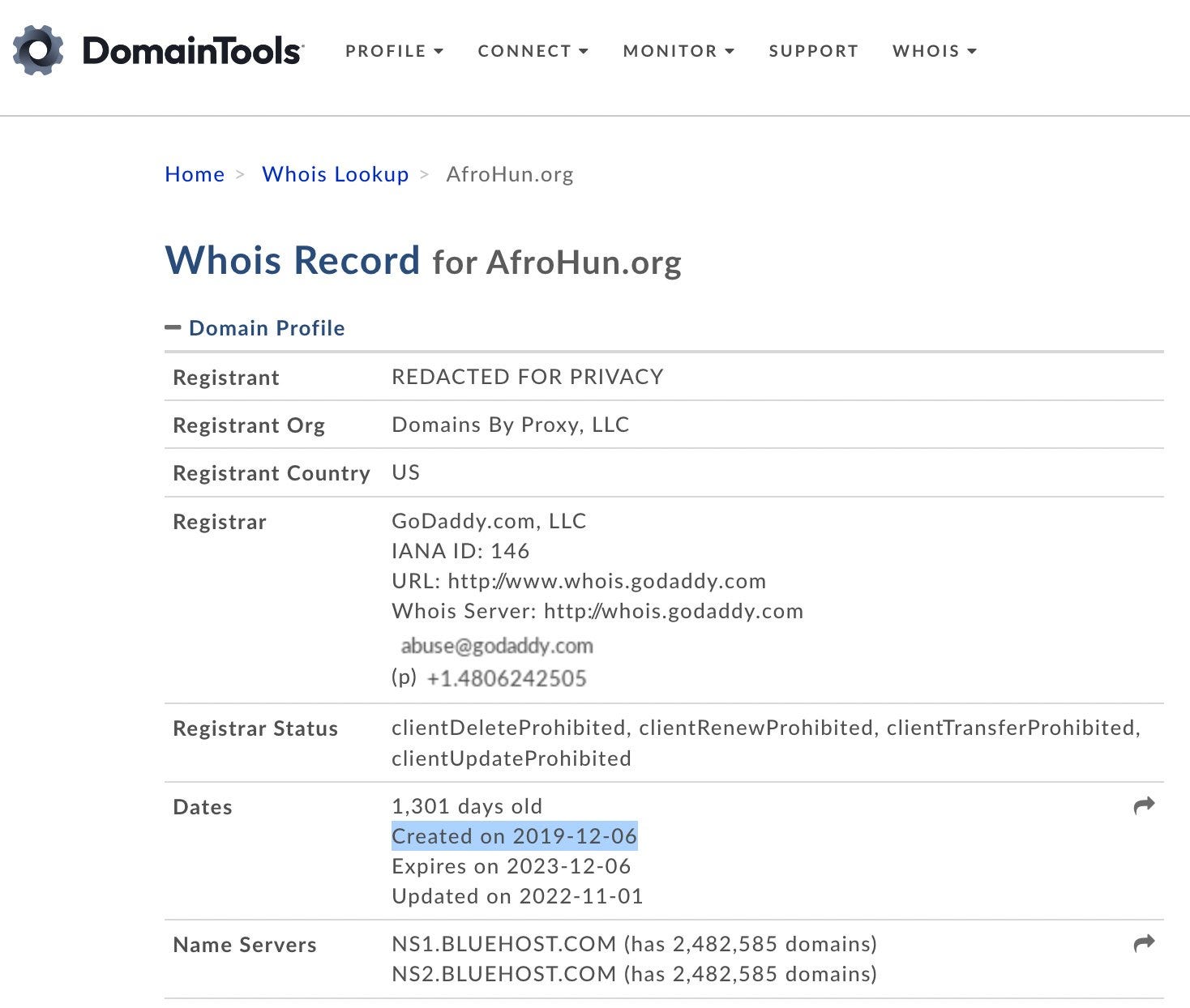Click NS2.BLUEHOST.COM name server entry

pyautogui.click(x=634, y=974)
